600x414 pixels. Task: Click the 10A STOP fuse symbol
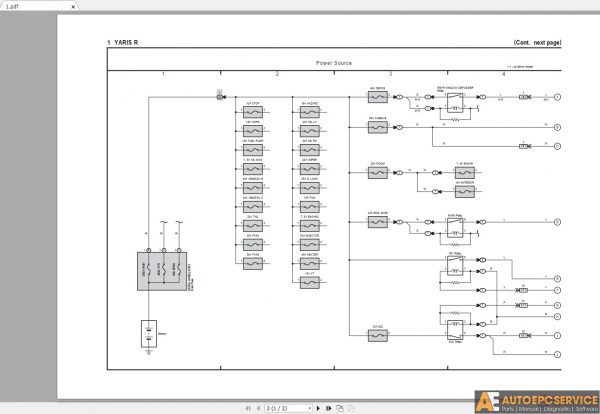pyautogui.click(x=253, y=112)
